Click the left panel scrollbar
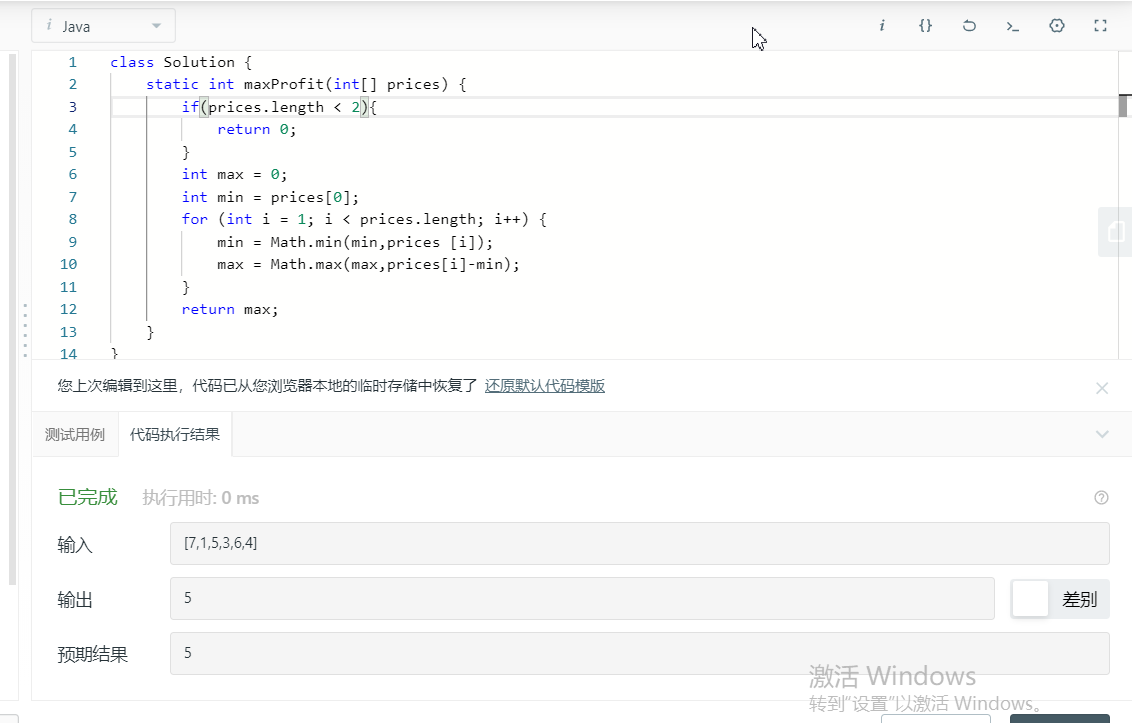This screenshot has width=1132, height=723. [x=12, y=318]
